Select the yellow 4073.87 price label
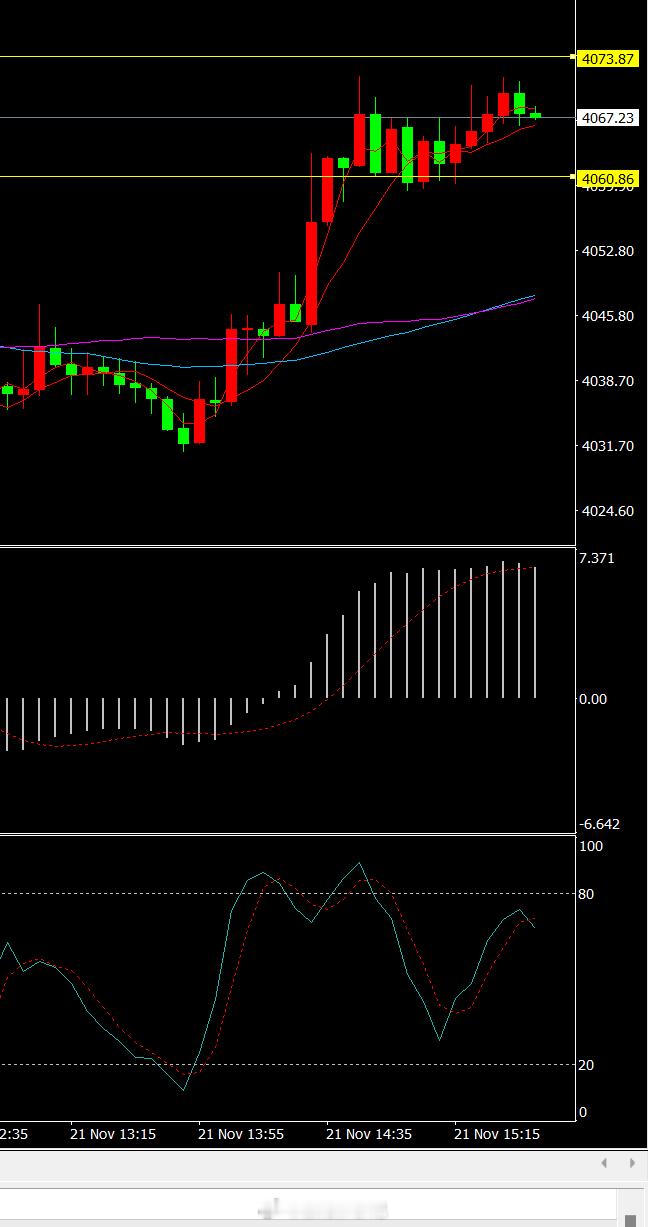This screenshot has height=1227, width=648. 607,59
